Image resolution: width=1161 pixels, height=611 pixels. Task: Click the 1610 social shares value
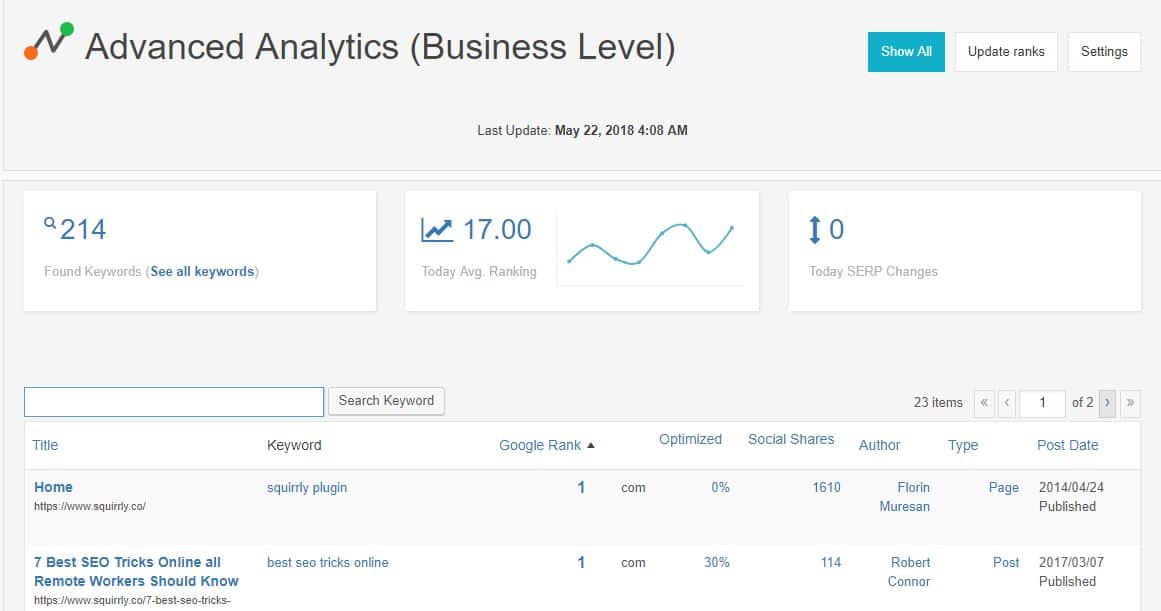(x=826, y=487)
